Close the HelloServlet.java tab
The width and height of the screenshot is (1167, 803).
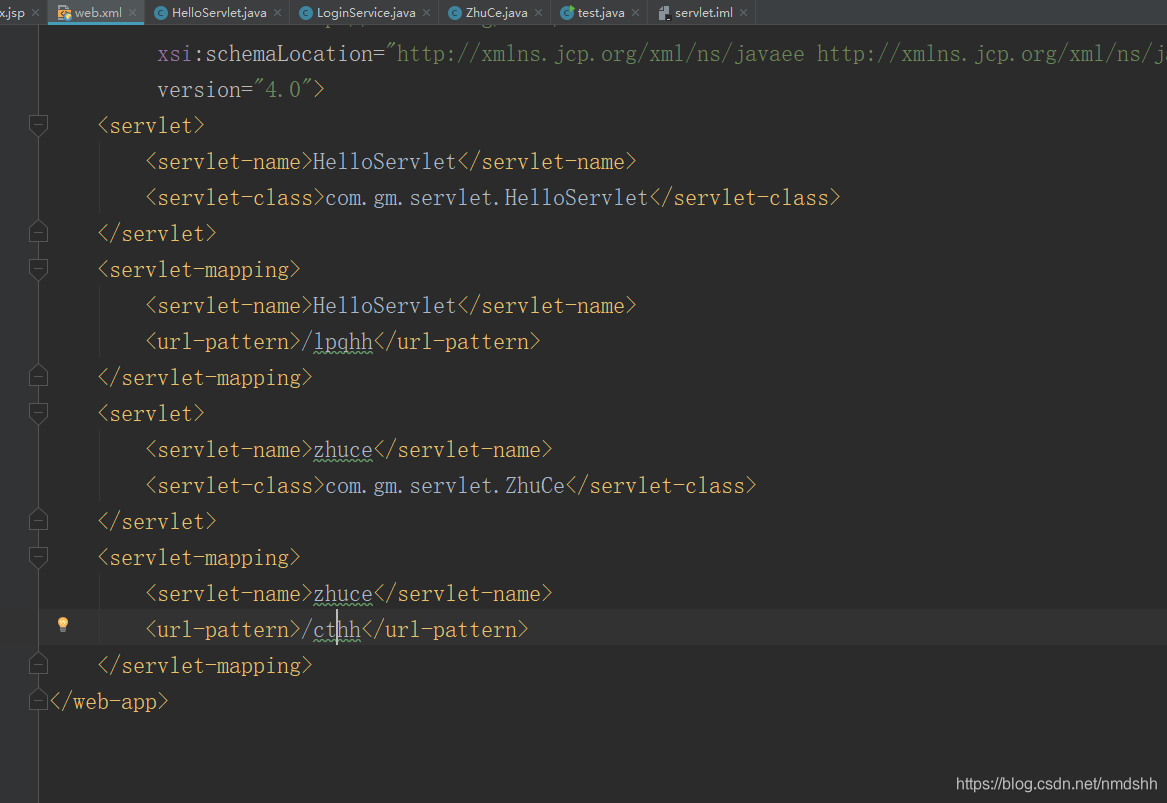point(278,13)
